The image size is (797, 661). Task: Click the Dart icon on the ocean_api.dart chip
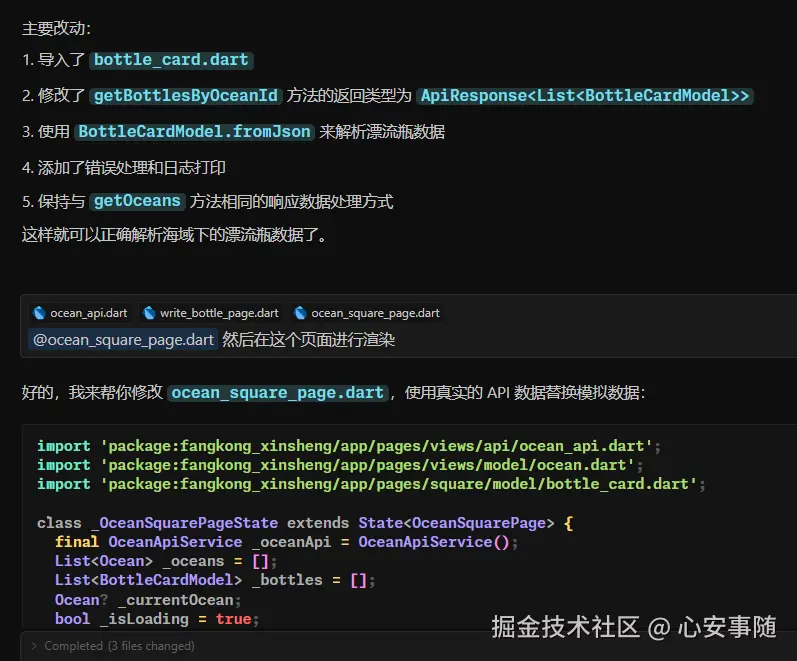tap(40, 313)
